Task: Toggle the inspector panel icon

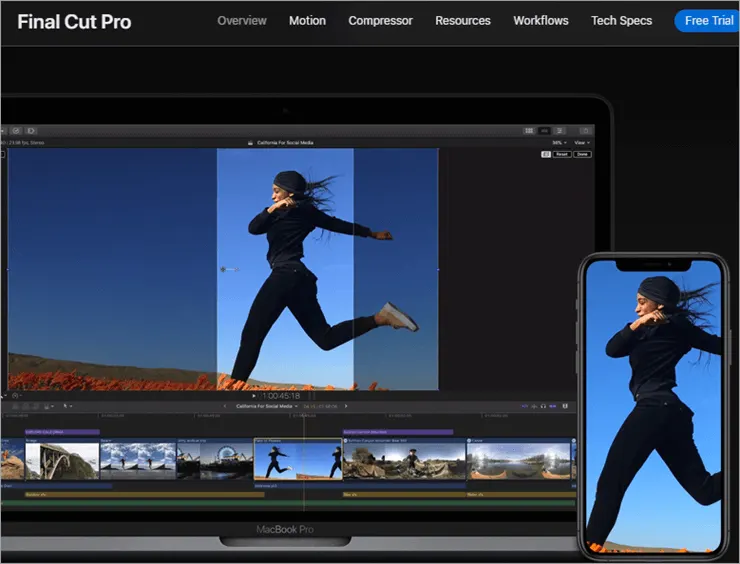Action: 559,131
